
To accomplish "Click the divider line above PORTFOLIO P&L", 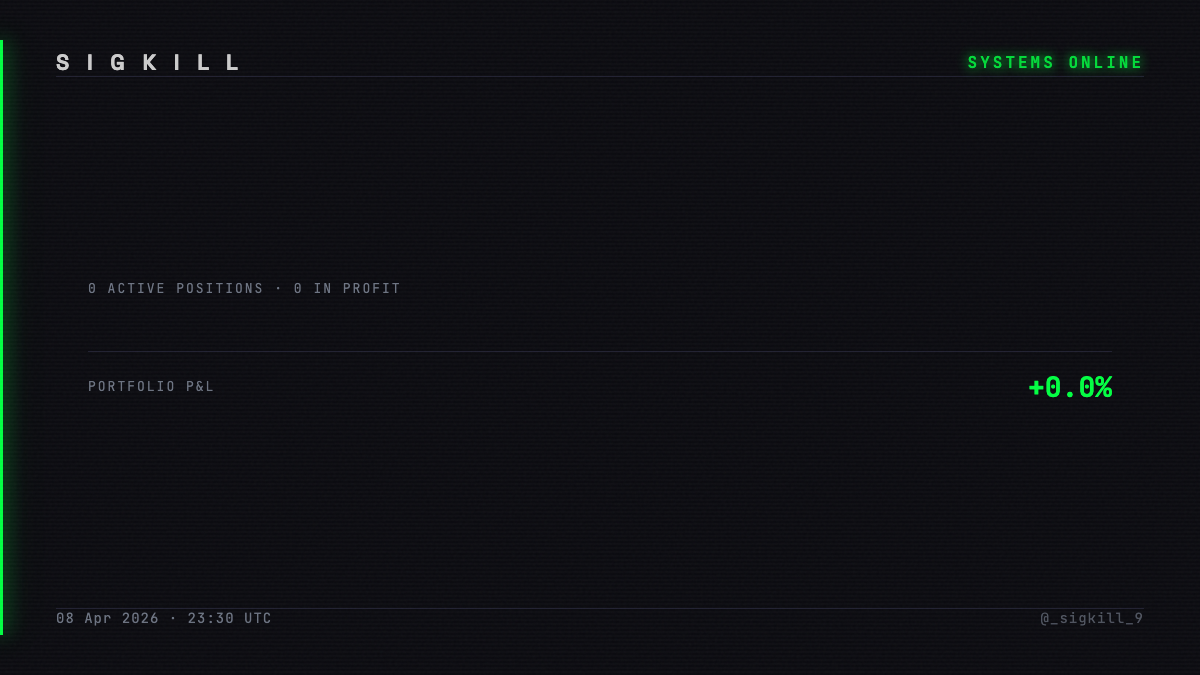I will coord(600,351).
